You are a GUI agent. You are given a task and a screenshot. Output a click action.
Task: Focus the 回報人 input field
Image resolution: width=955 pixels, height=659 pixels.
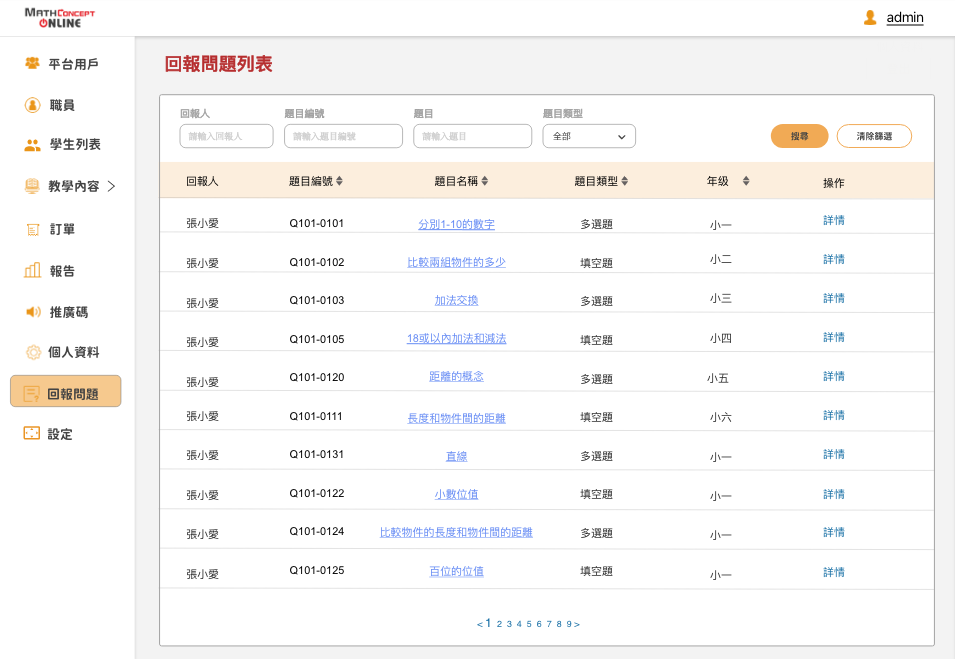coord(227,136)
